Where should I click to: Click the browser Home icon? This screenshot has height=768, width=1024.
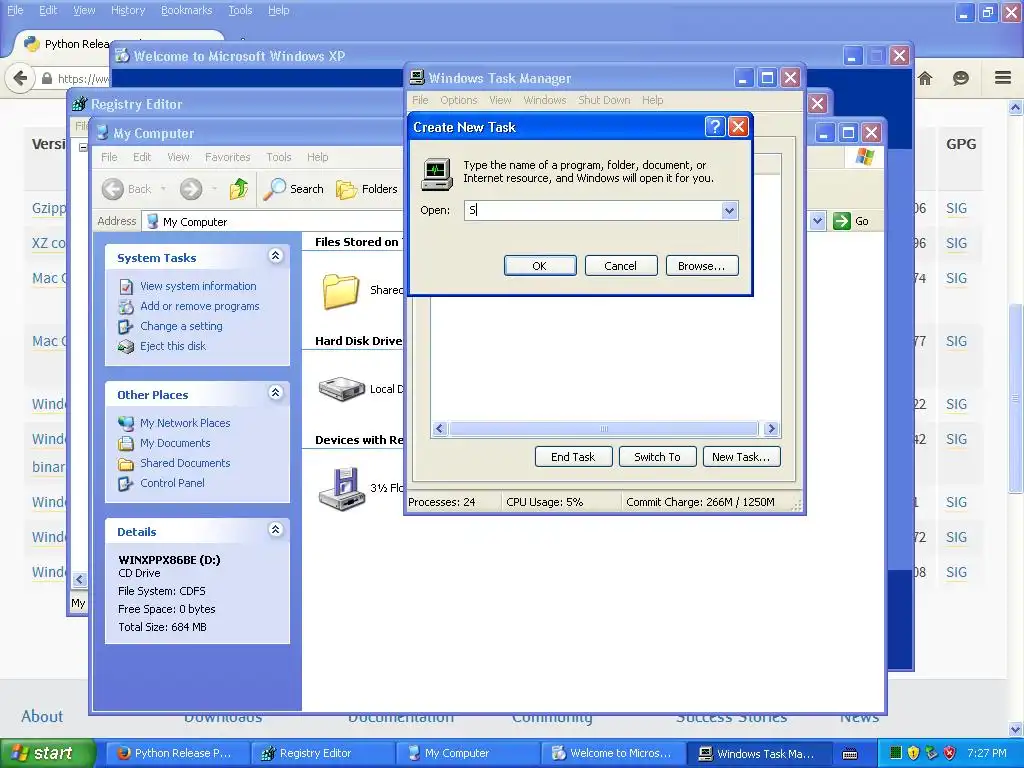[x=925, y=78]
